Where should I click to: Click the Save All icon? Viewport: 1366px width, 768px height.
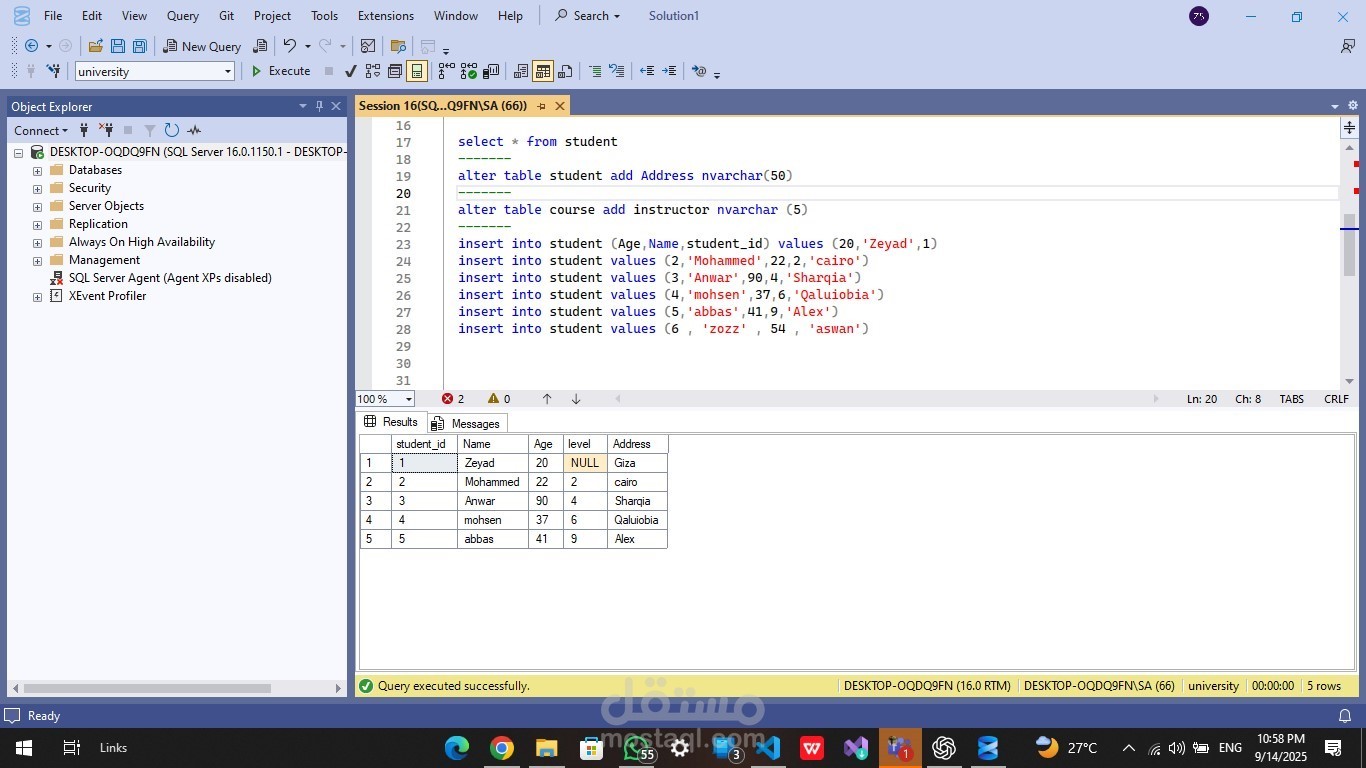[x=140, y=46]
